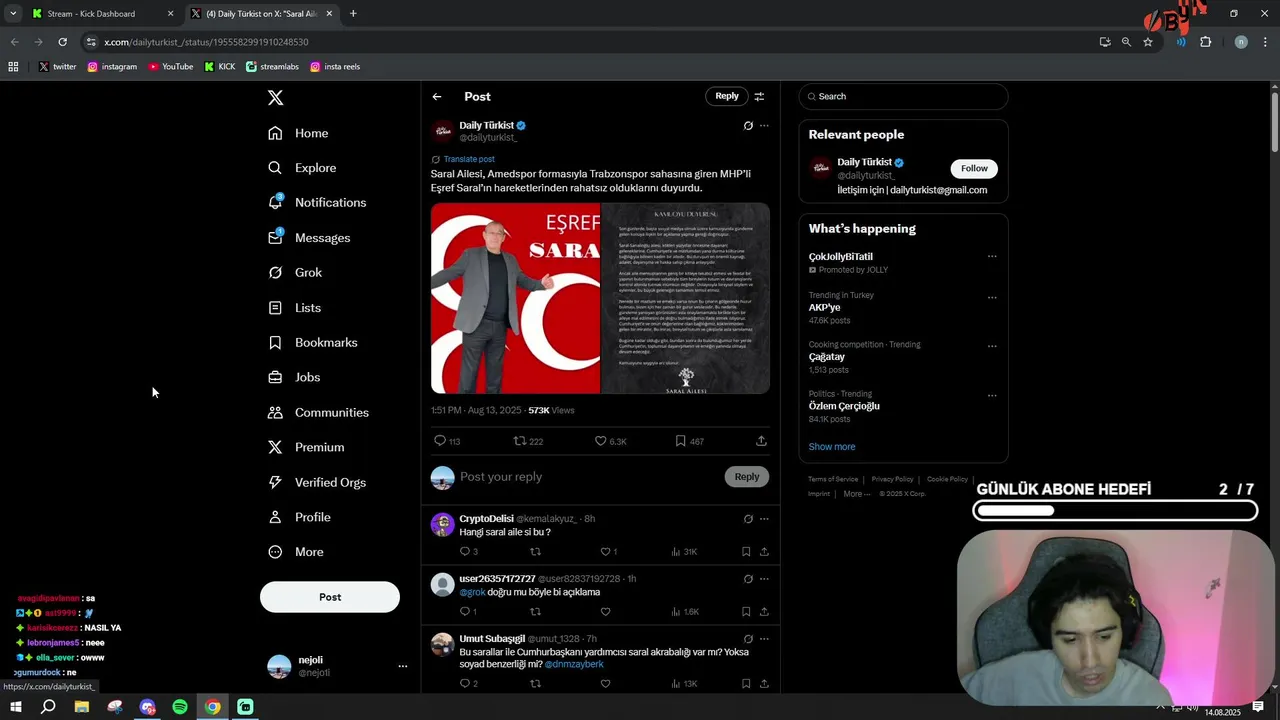The height and width of the screenshot is (720, 1280).
Task: Click the page vertical scrollbar
Action: (1275, 123)
